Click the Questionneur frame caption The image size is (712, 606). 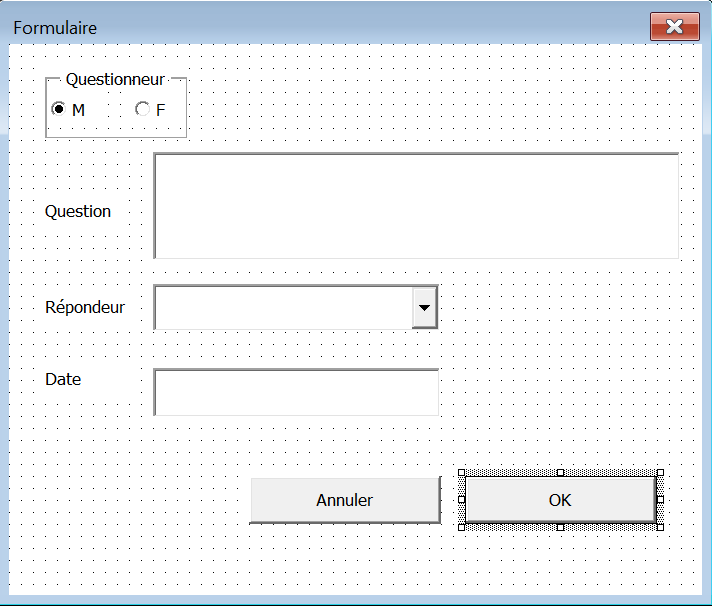point(115,80)
